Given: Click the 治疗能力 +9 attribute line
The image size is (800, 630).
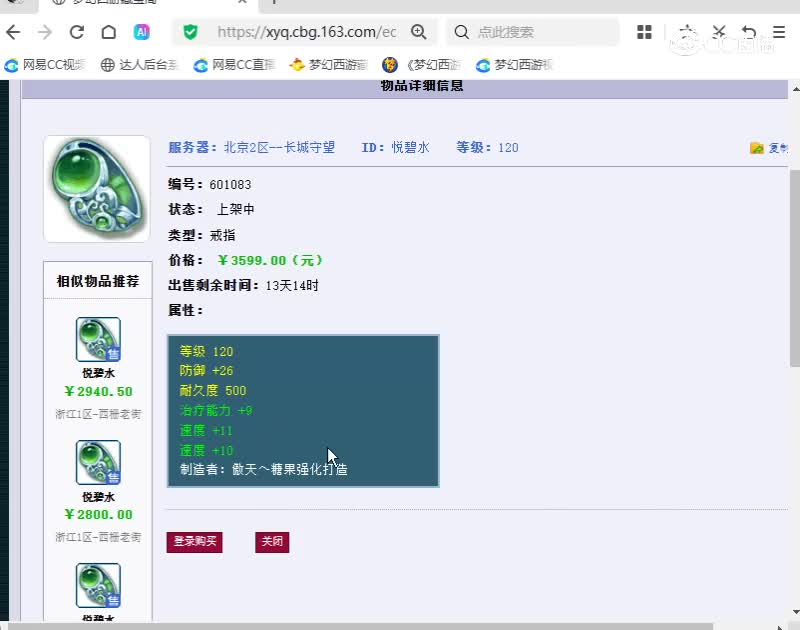Looking at the screenshot, I should click(216, 411).
